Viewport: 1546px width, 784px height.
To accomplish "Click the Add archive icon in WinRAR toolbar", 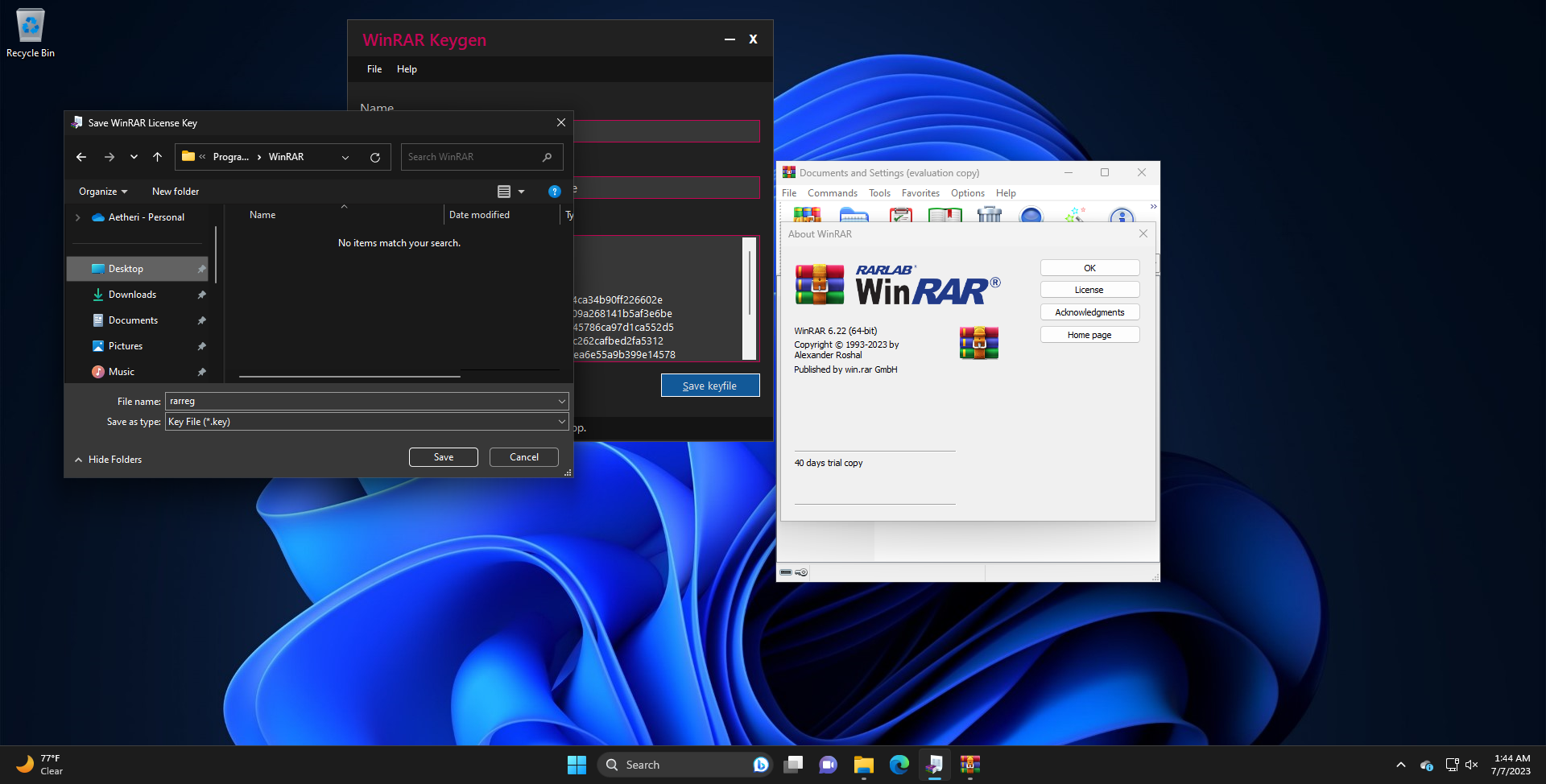I will [x=807, y=215].
